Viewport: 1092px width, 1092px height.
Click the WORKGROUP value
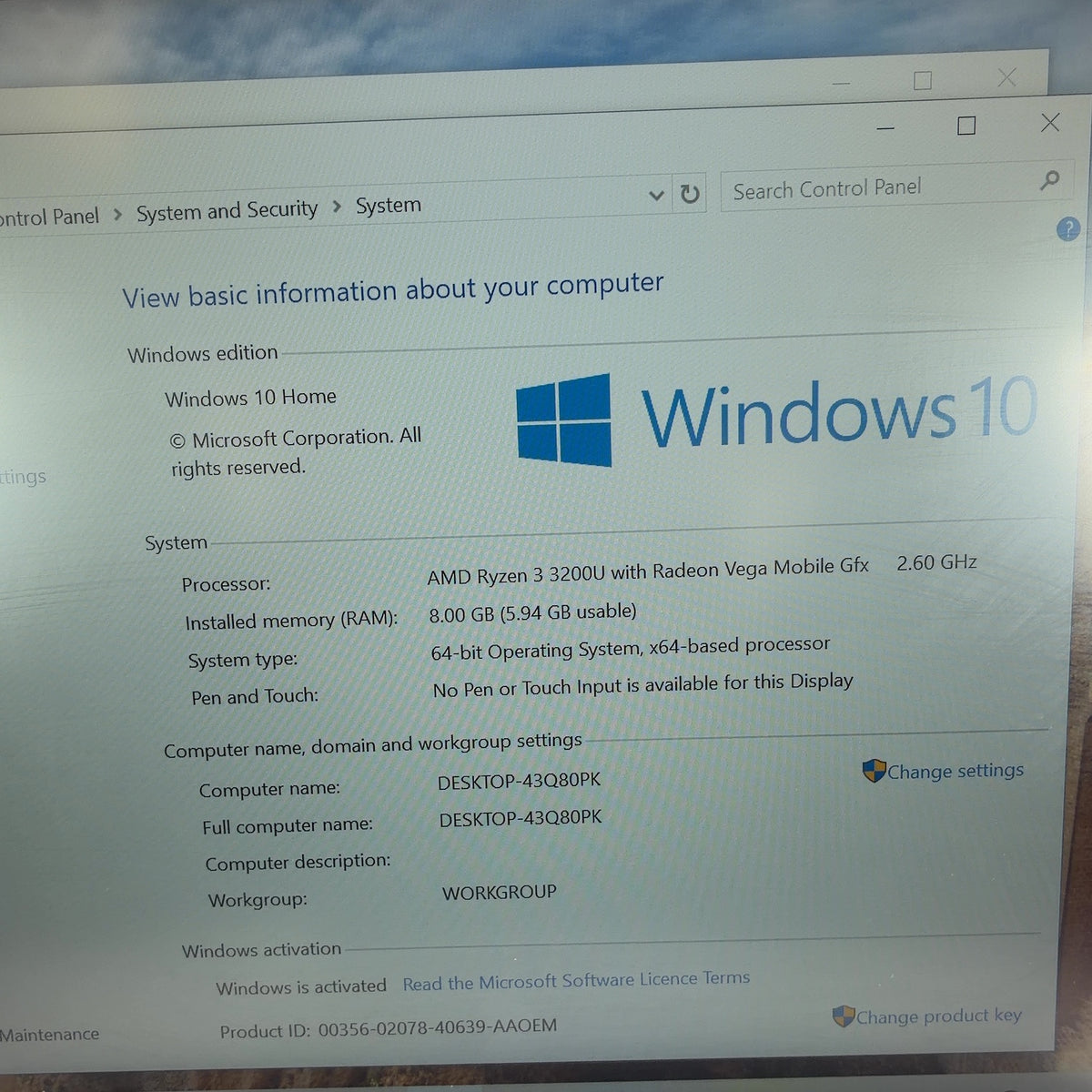click(x=499, y=893)
